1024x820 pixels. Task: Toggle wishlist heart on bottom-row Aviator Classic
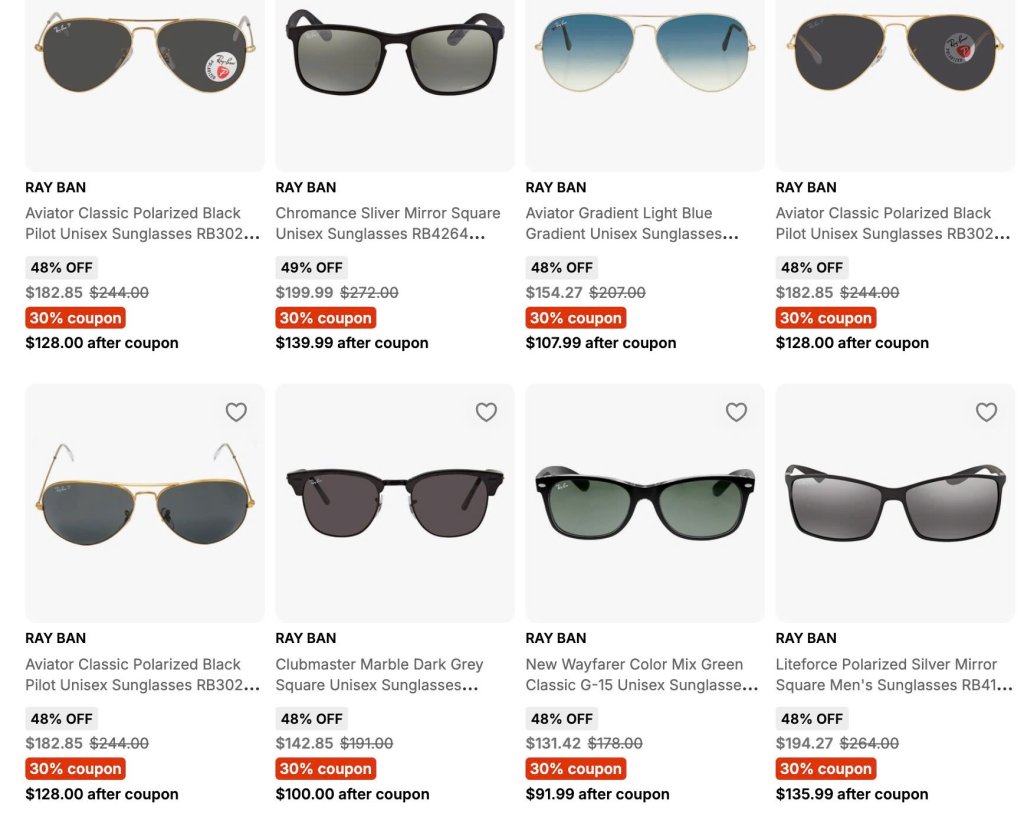click(x=236, y=412)
